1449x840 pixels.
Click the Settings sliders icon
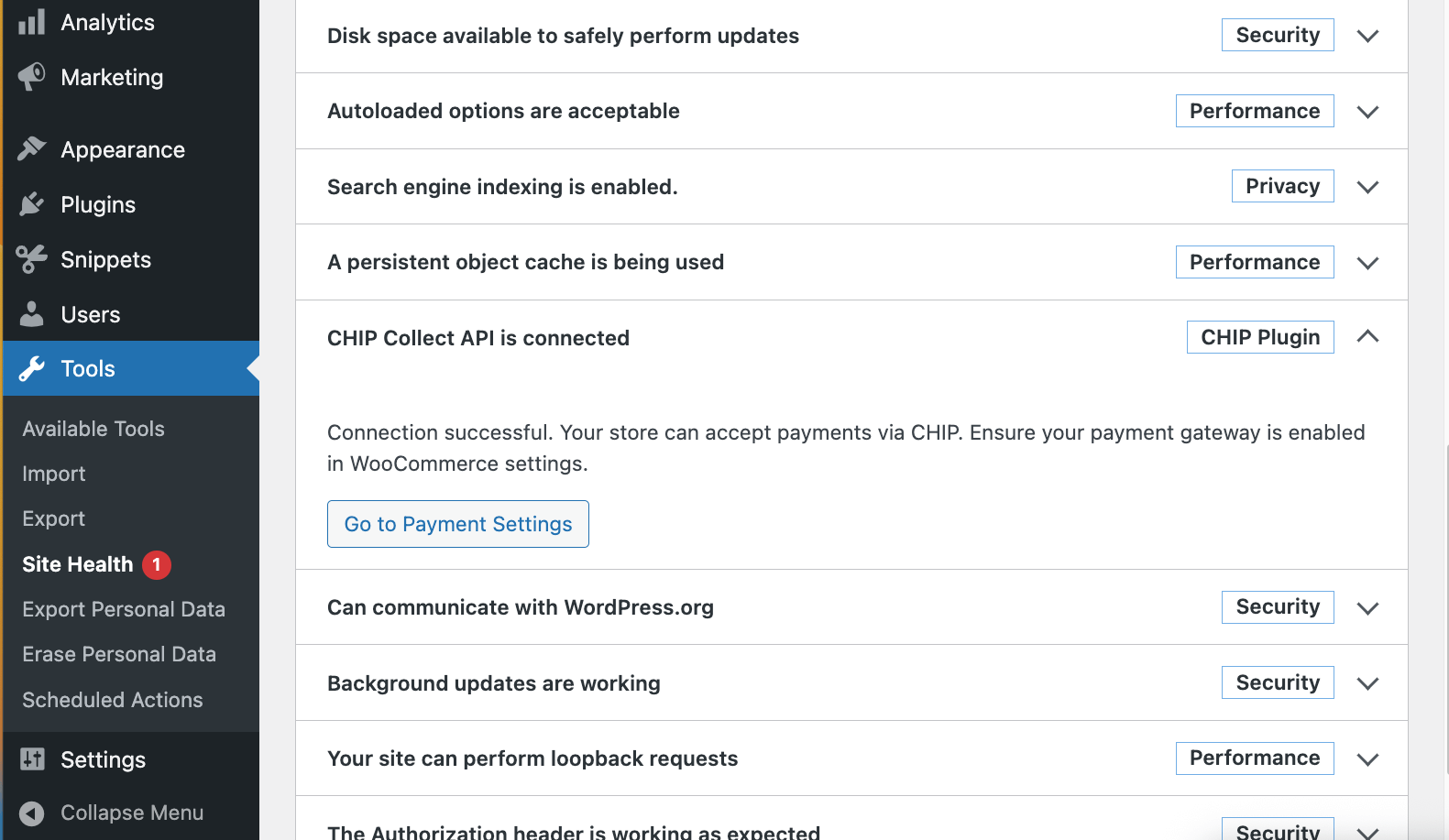click(x=31, y=758)
